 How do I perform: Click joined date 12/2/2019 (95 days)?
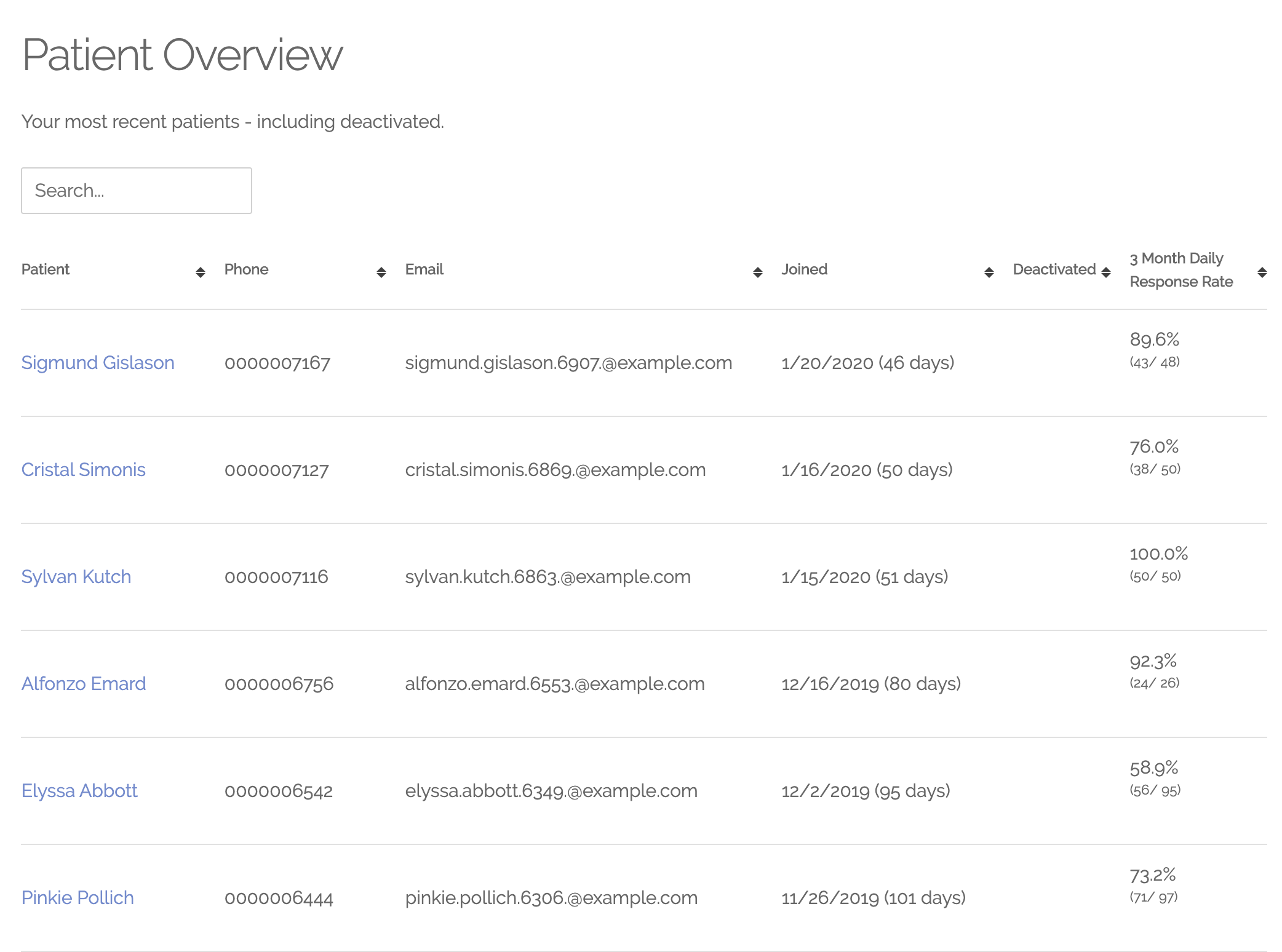866,791
